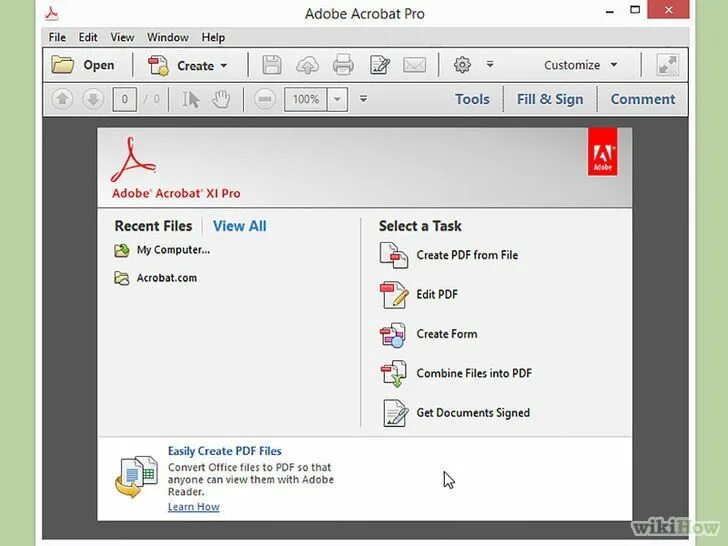728x546 pixels.
Task: Click Get Documents Signed text
Action: 473,413
